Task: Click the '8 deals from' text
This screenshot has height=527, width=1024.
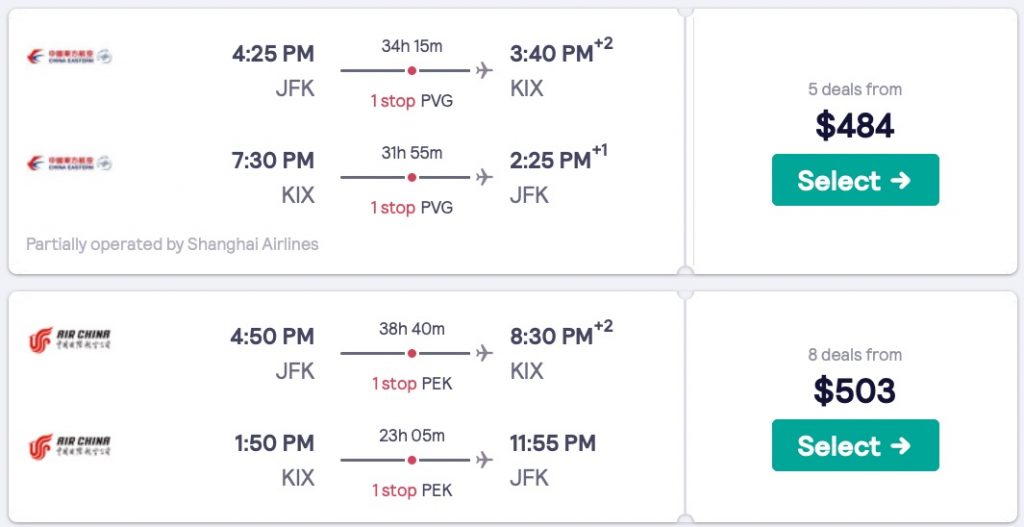Action: [855, 355]
